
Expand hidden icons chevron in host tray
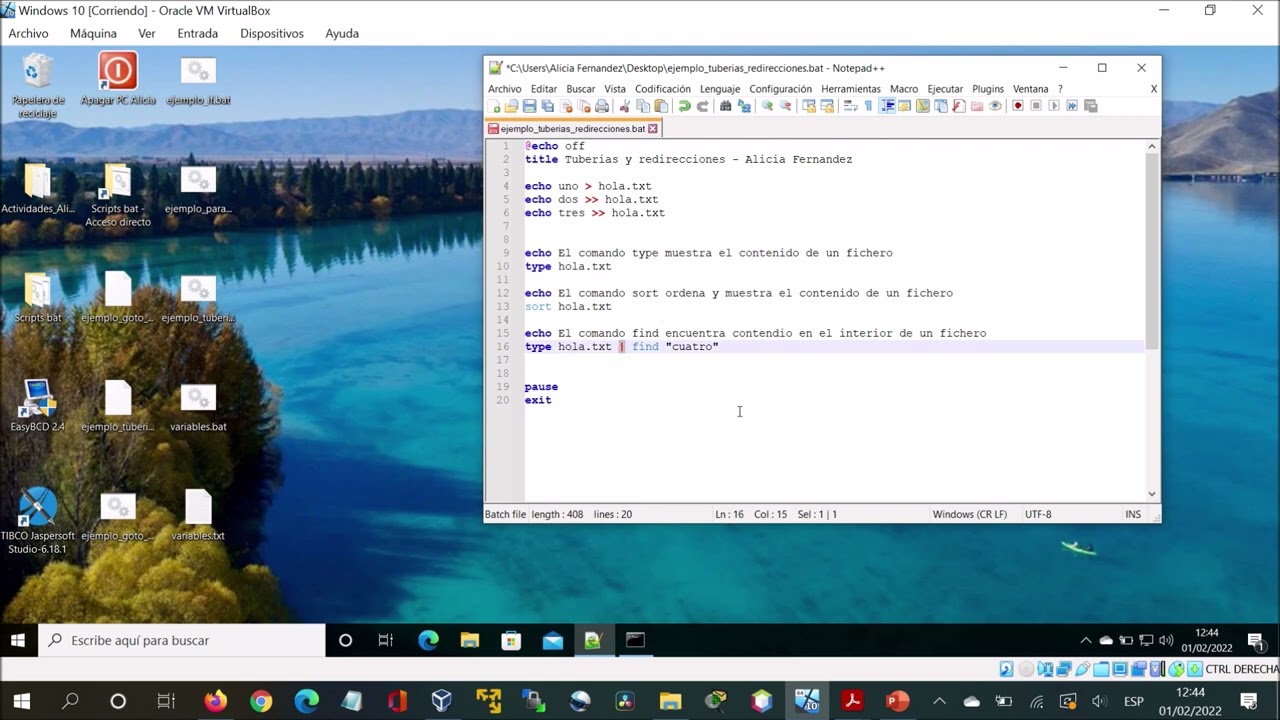click(939, 701)
